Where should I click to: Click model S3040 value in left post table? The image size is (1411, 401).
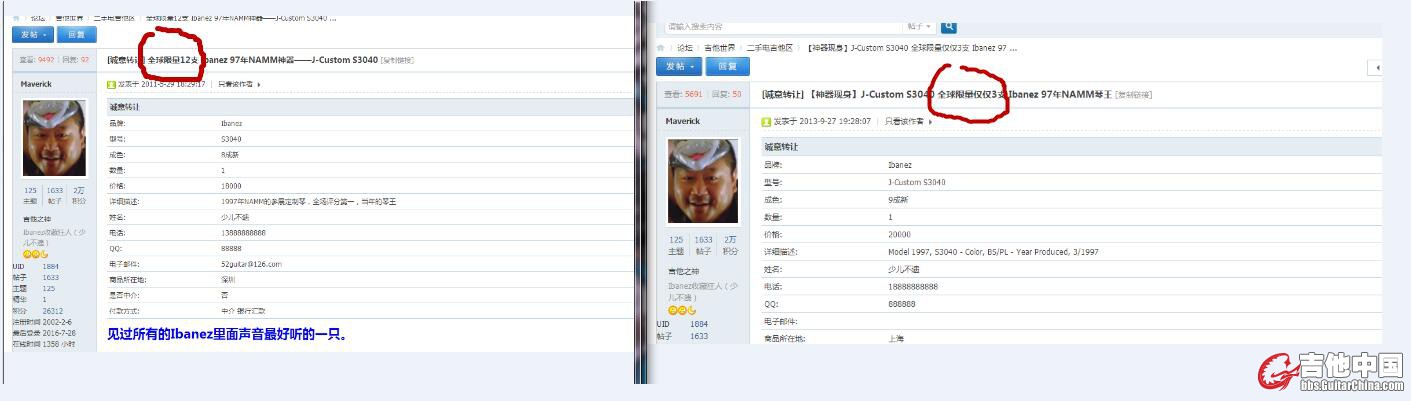pos(230,139)
